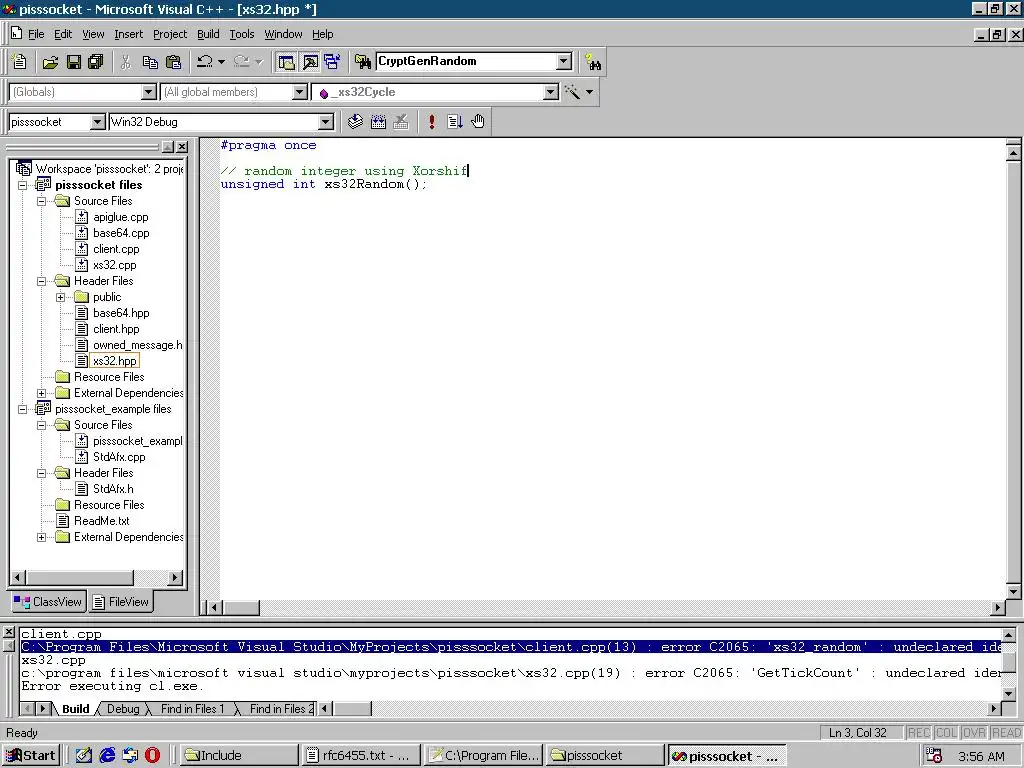Collapse the pisssocket_example files node
This screenshot has width=1024, height=768.
click(23, 409)
